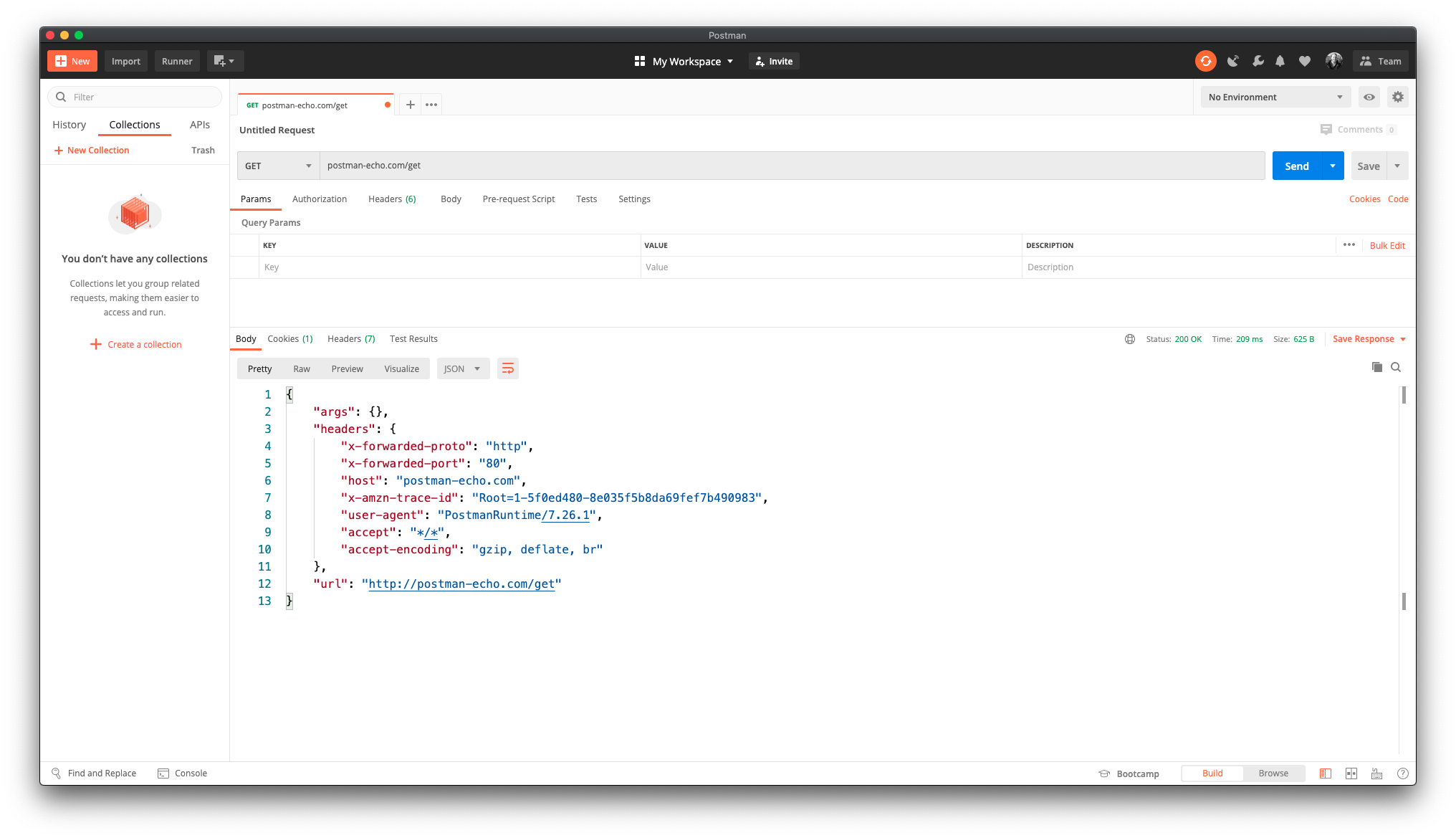Click the Save button

tap(1369, 166)
